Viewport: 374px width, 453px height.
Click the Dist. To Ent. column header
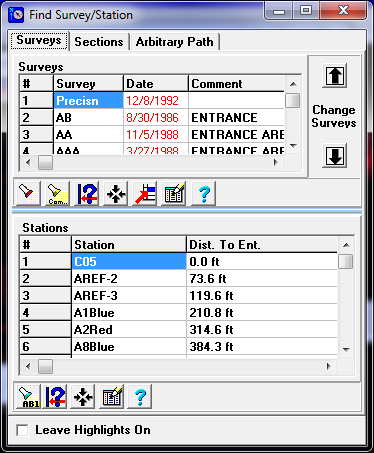[x=262, y=244]
